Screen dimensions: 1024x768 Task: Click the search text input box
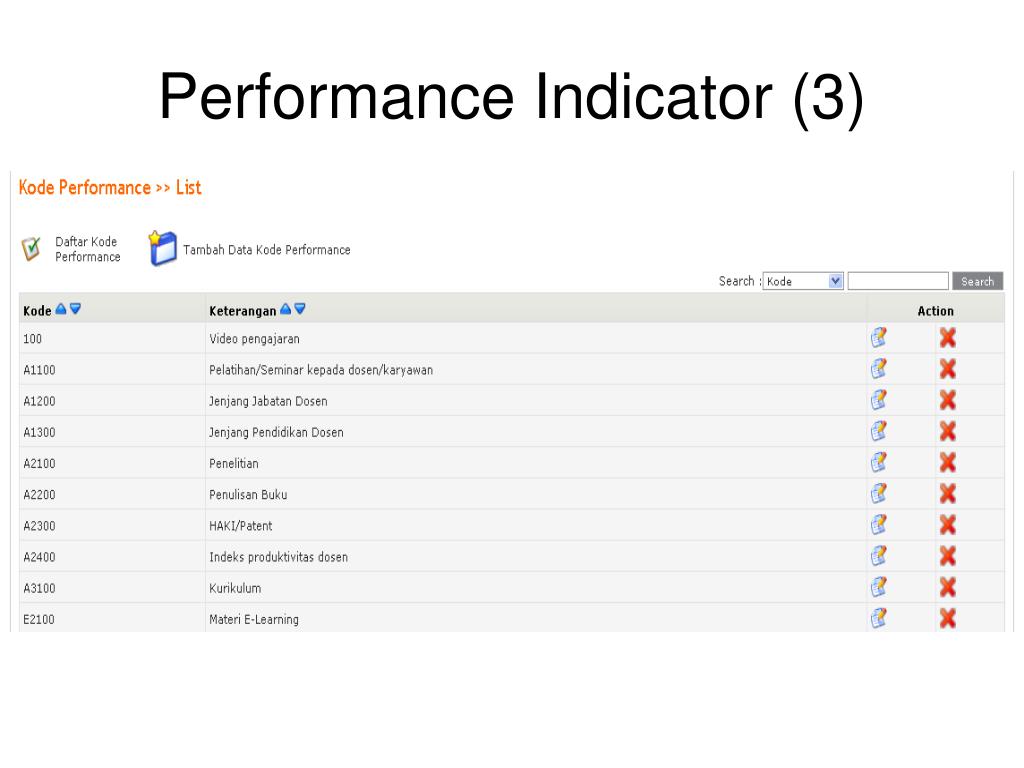click(x=898, y=281)
